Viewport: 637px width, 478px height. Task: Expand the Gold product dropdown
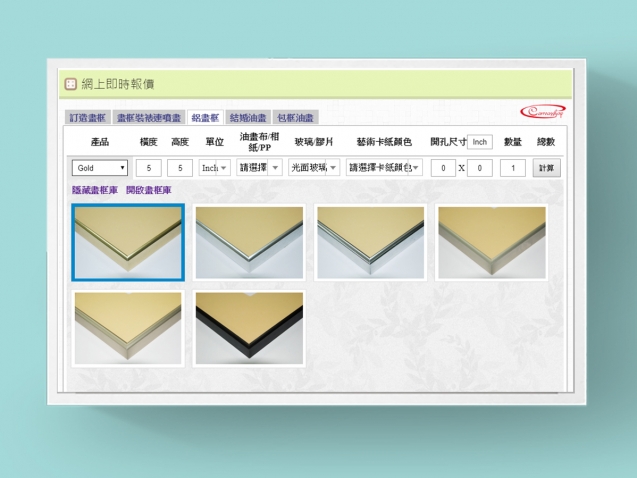[100, 168]
